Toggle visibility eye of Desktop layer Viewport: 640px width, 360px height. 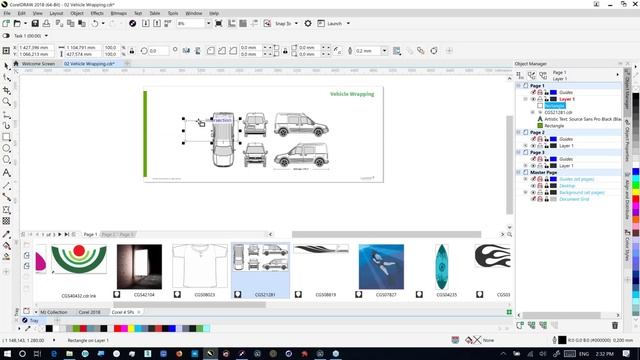(533, 186)
